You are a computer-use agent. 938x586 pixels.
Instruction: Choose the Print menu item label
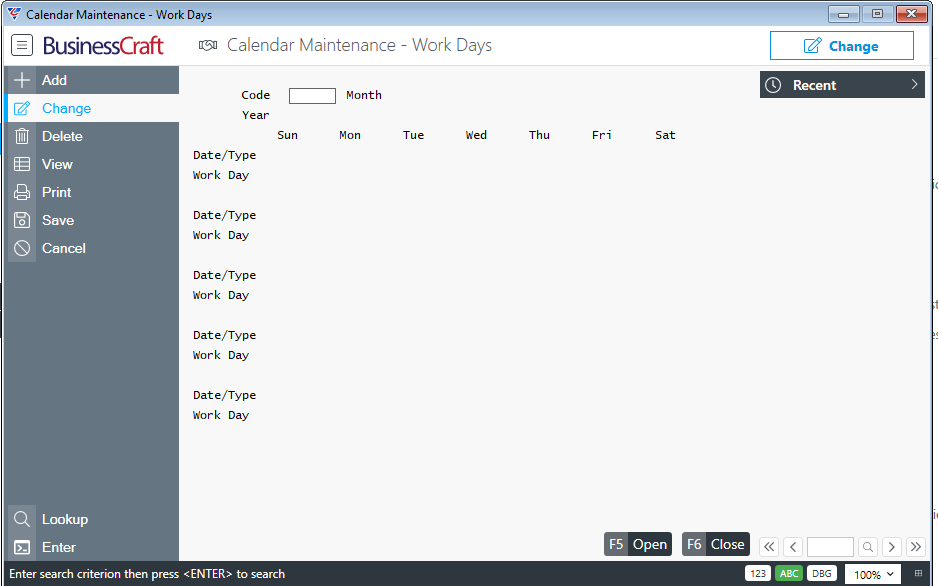[56, 192]
